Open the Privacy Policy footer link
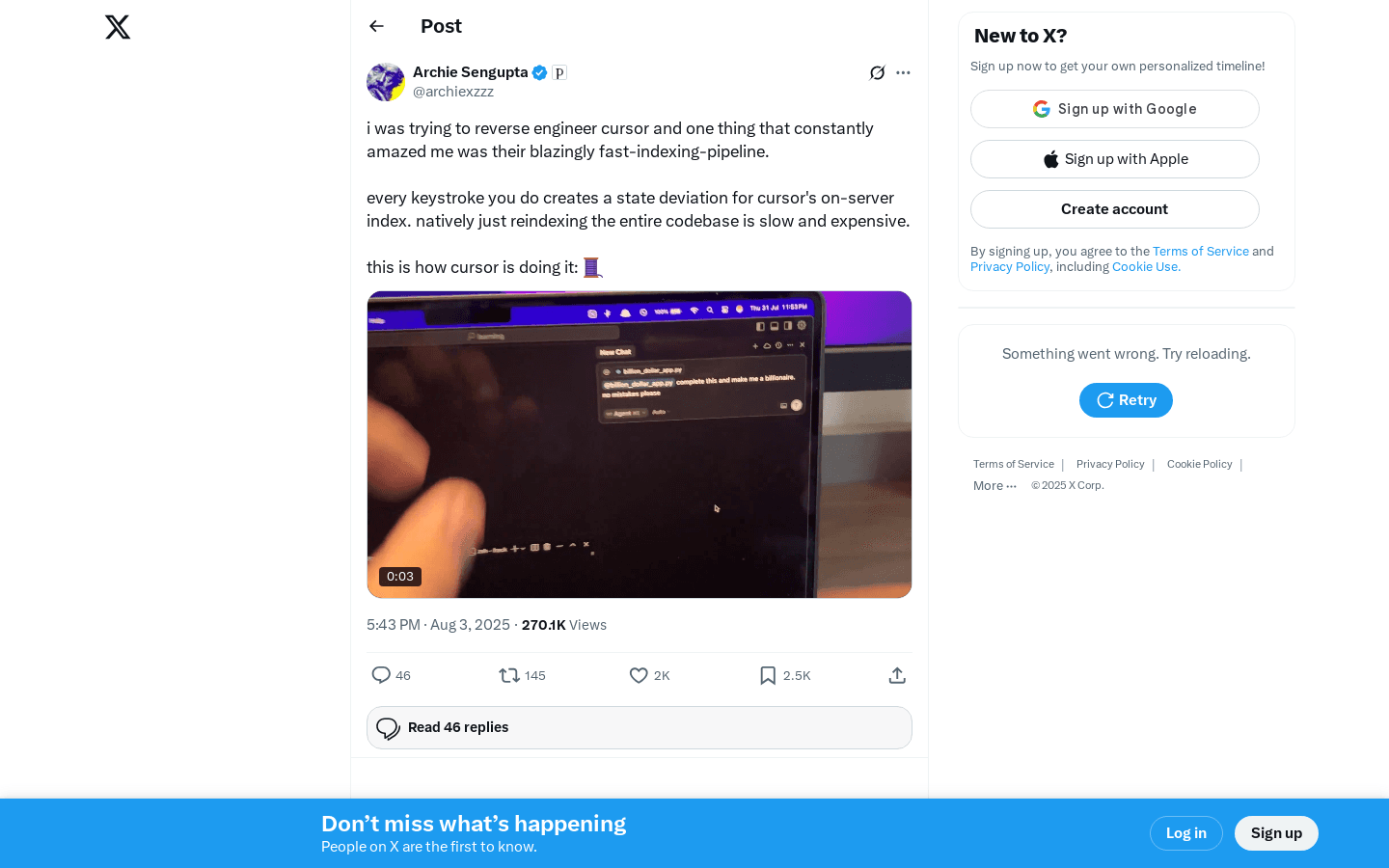The width and height of the screenshot is (1389, 868). (x=1110, y=464)
